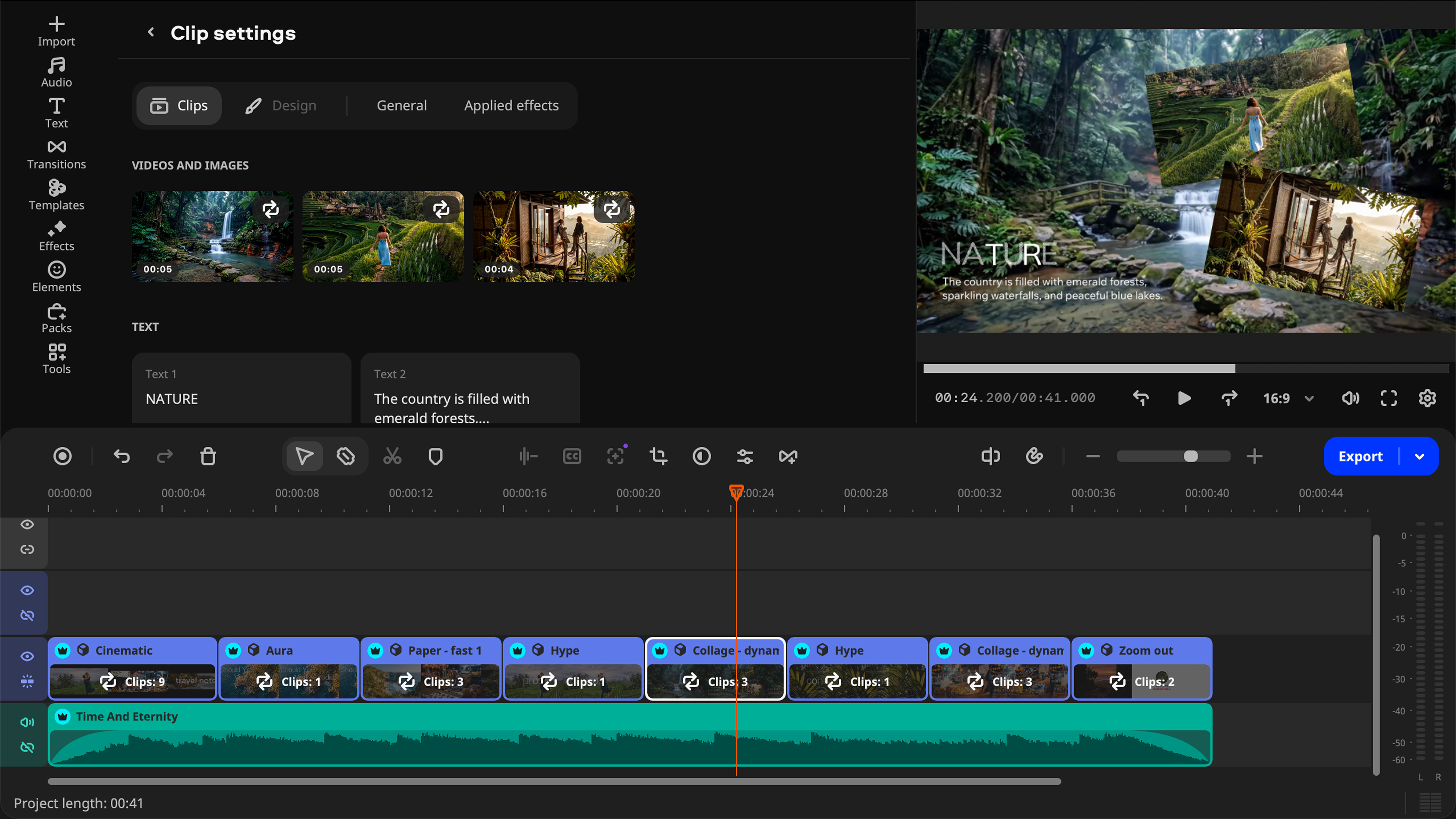Image resolution: width=1456 pixels, height=819 pixels.
Task: Expand the Export options arrow
Action: [1420, 456]
